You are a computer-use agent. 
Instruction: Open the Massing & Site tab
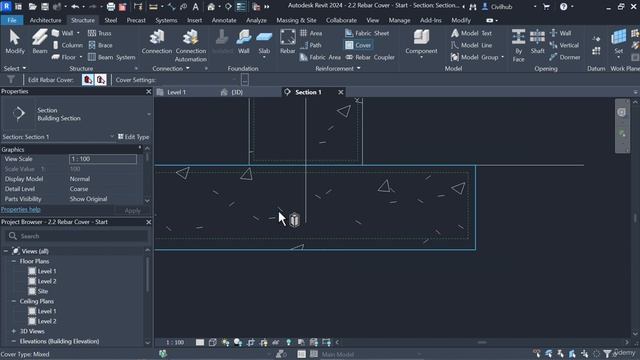pos(296,20)
